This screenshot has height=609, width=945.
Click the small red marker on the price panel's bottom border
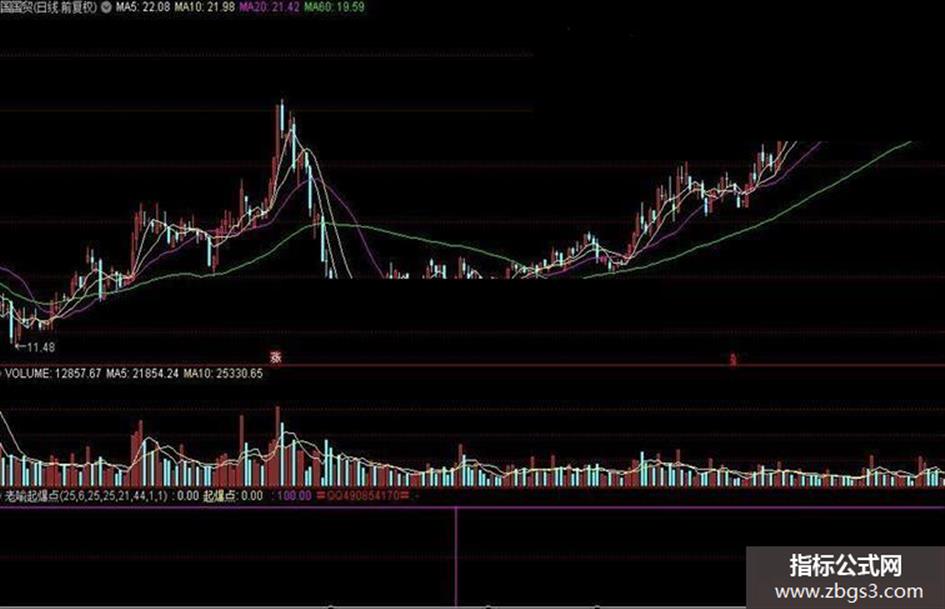tap(733, 360)
